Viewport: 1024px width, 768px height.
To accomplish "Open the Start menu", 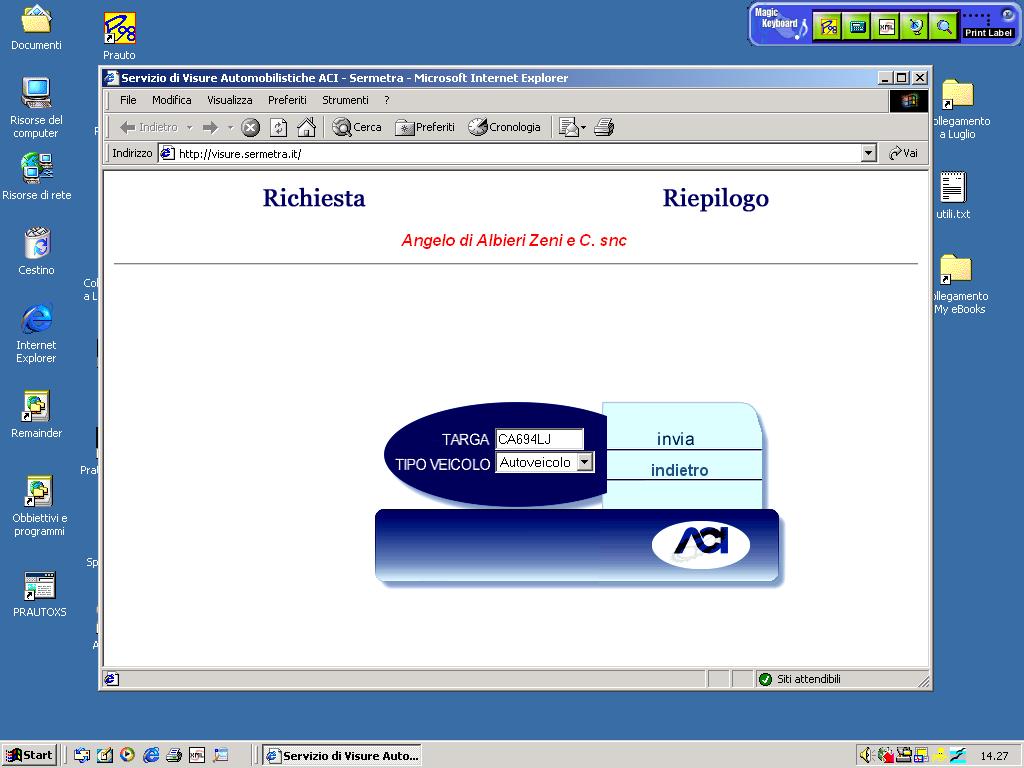I will click(x=29, y=755).
